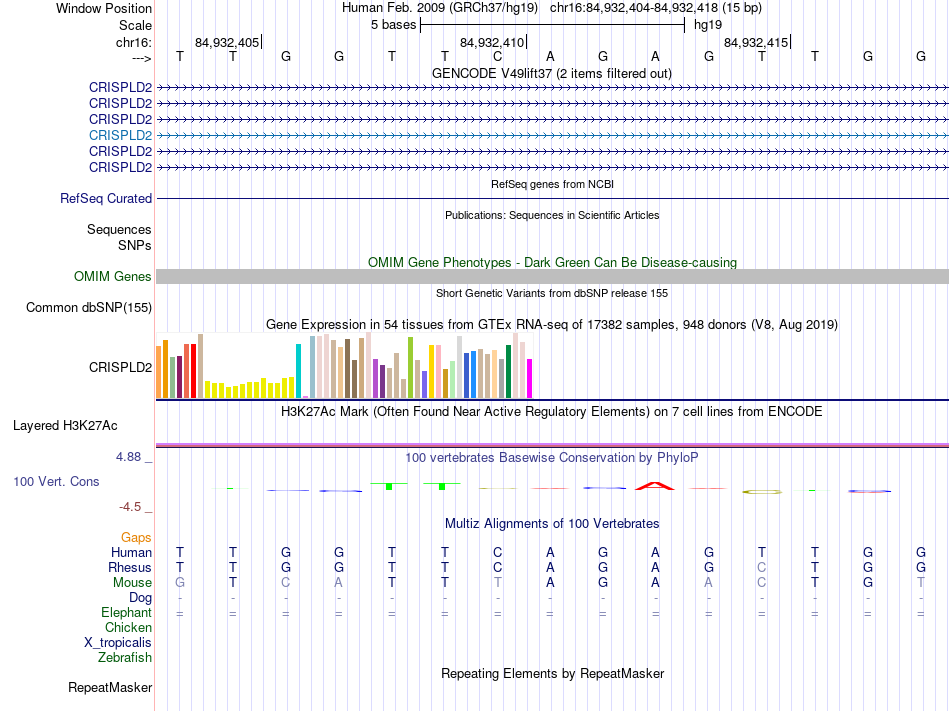950x711 pixels.
Task: Click the Gaps label in Multiz track
Action: 136,537
